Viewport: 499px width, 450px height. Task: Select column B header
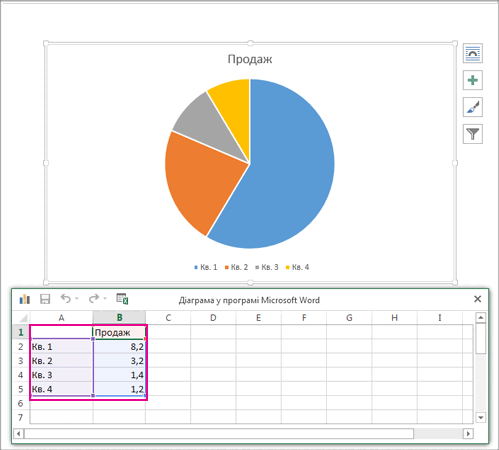pyautogui.click(x=119, y=318)
